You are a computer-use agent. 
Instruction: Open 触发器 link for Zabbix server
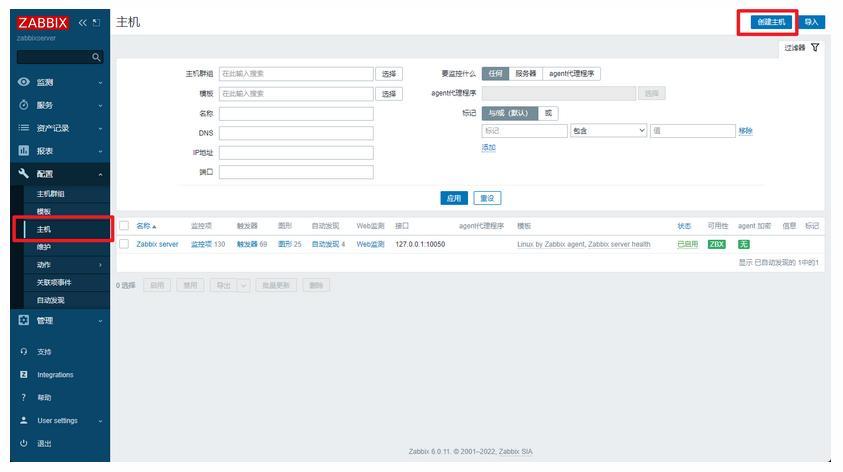[247, 244]
